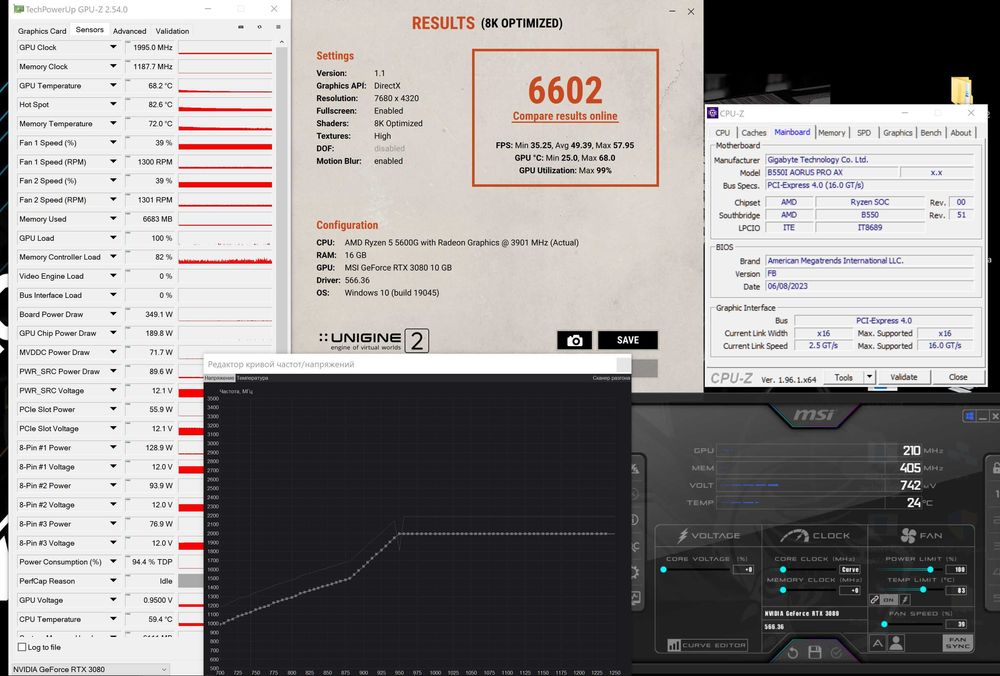
Task: Click Compare results online link
Action: coord(565,116)
